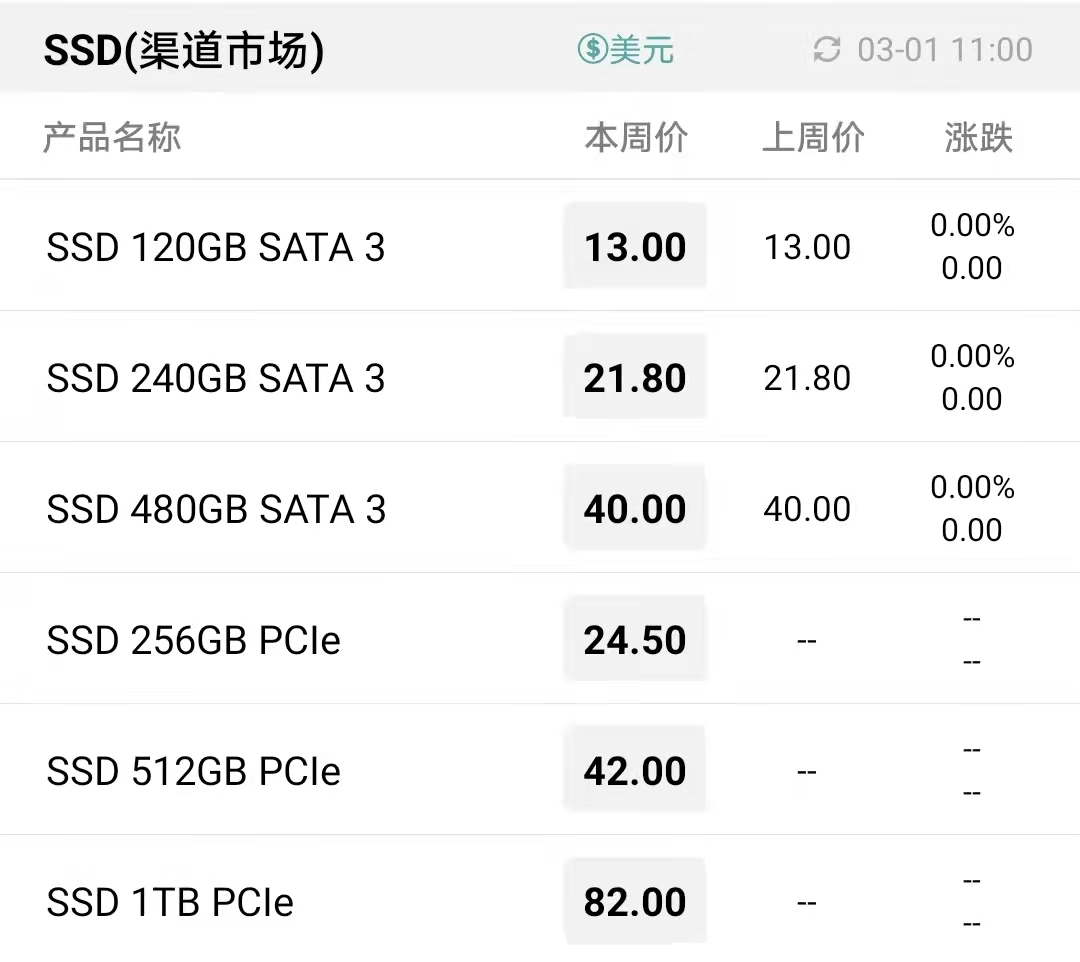The height and width of the screenshot is (962, 1080).
Task: Click the 40.00 current week price box
Action: (x=635, y=508)
